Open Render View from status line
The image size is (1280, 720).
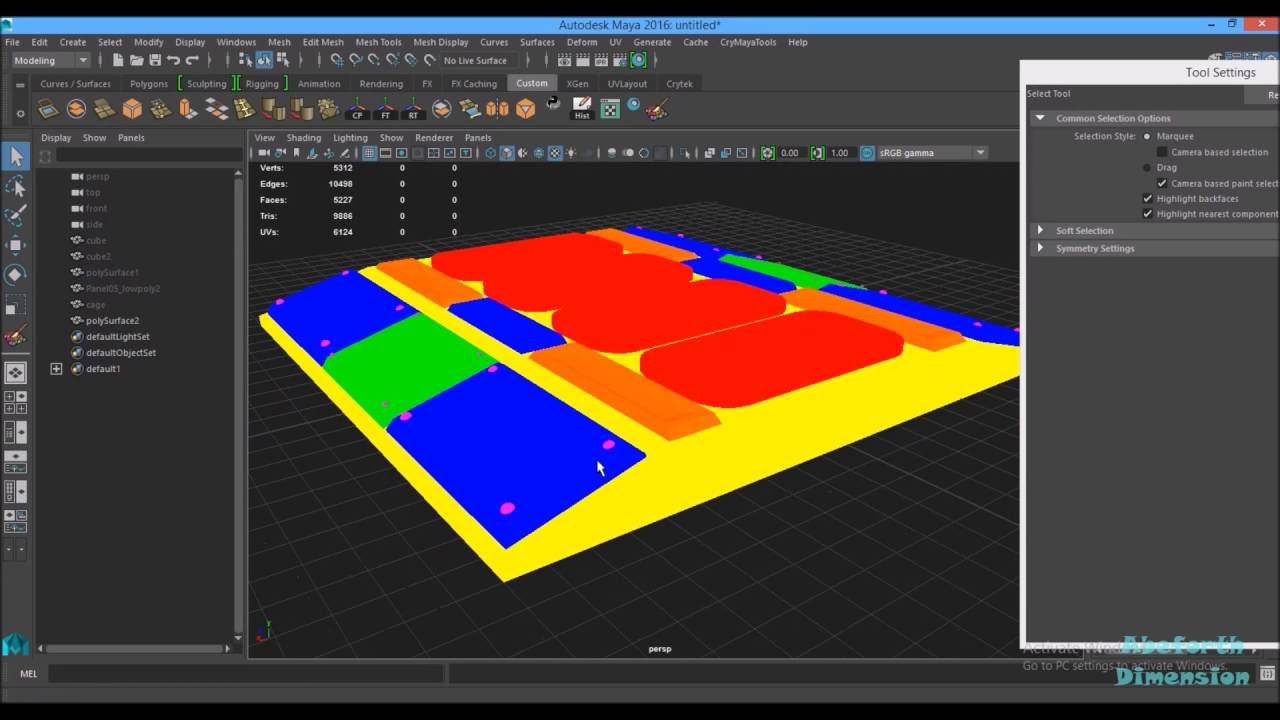565,60
